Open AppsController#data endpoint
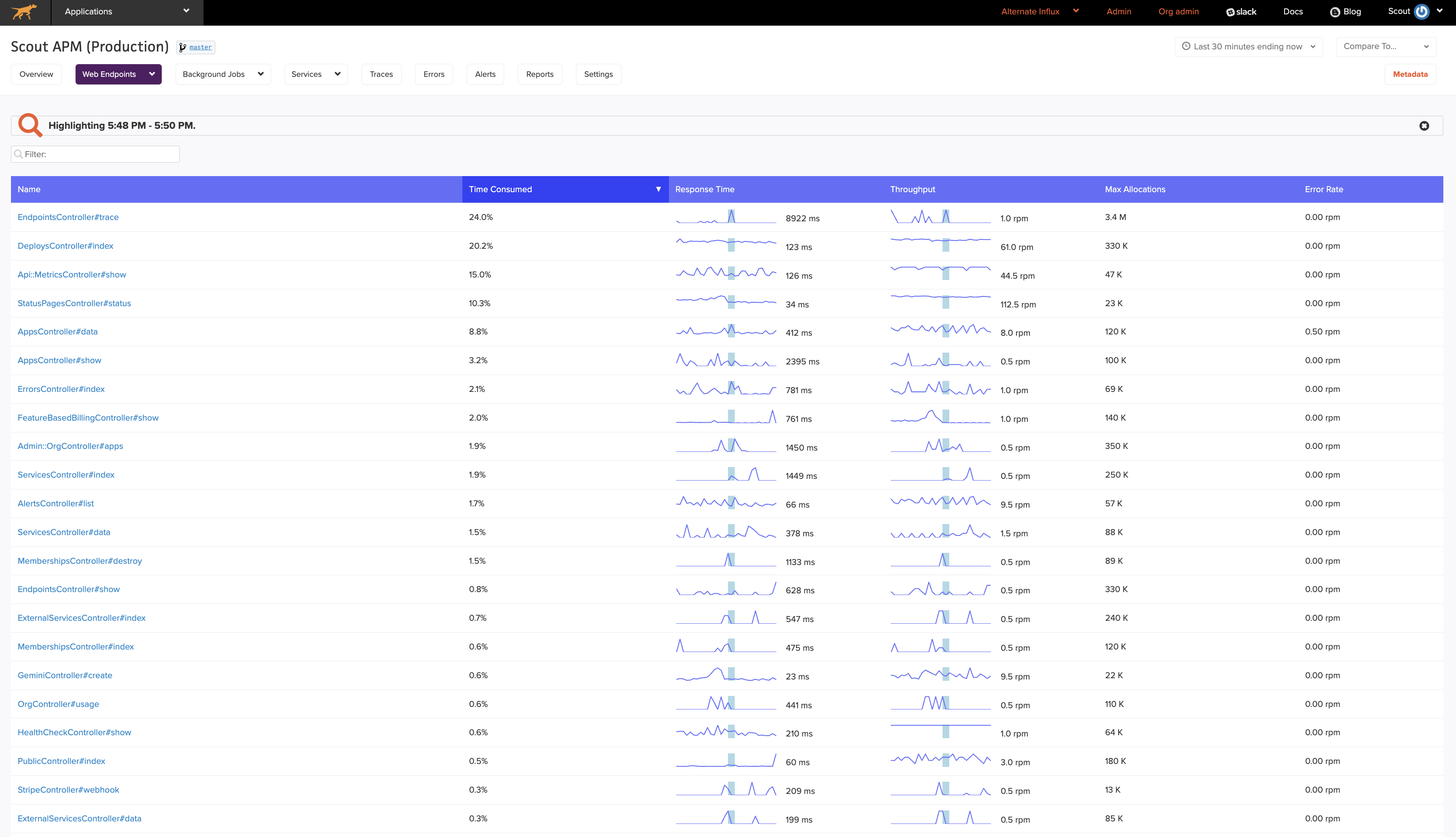The width and height of the screenshot is (1456, 837). point(57,332)
